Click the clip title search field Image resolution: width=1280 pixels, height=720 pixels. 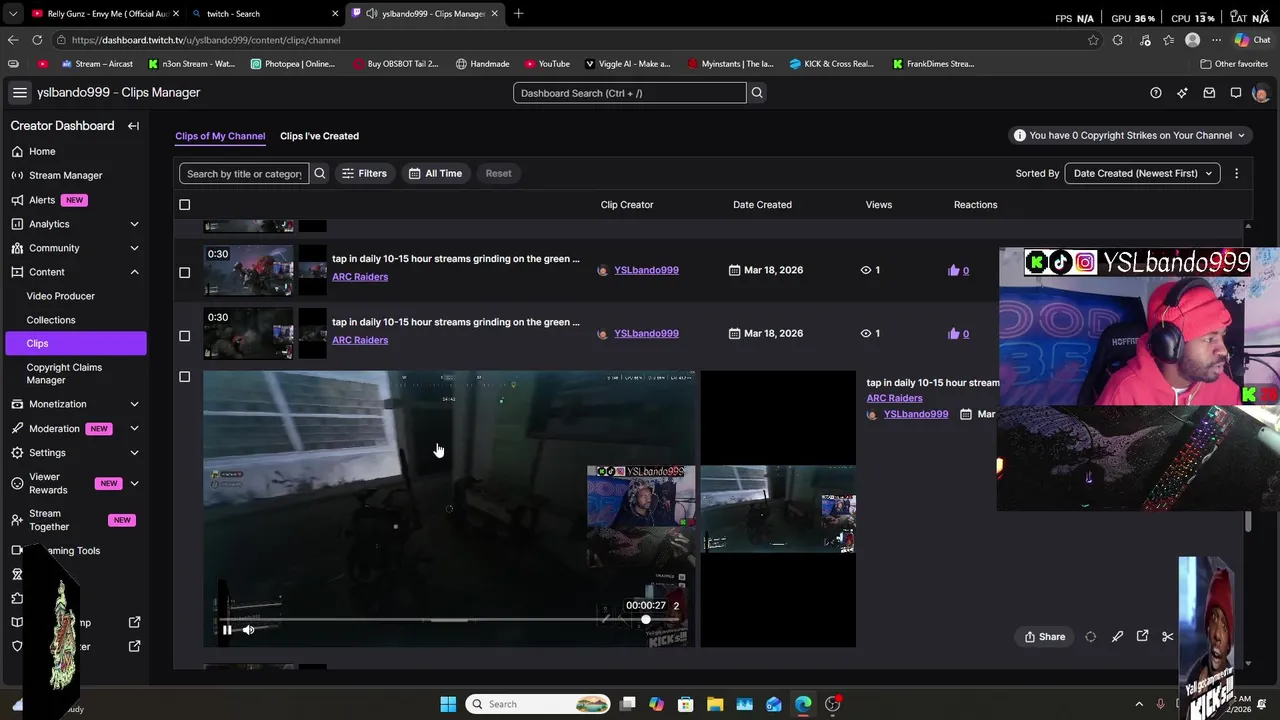[x=244, y=174]
